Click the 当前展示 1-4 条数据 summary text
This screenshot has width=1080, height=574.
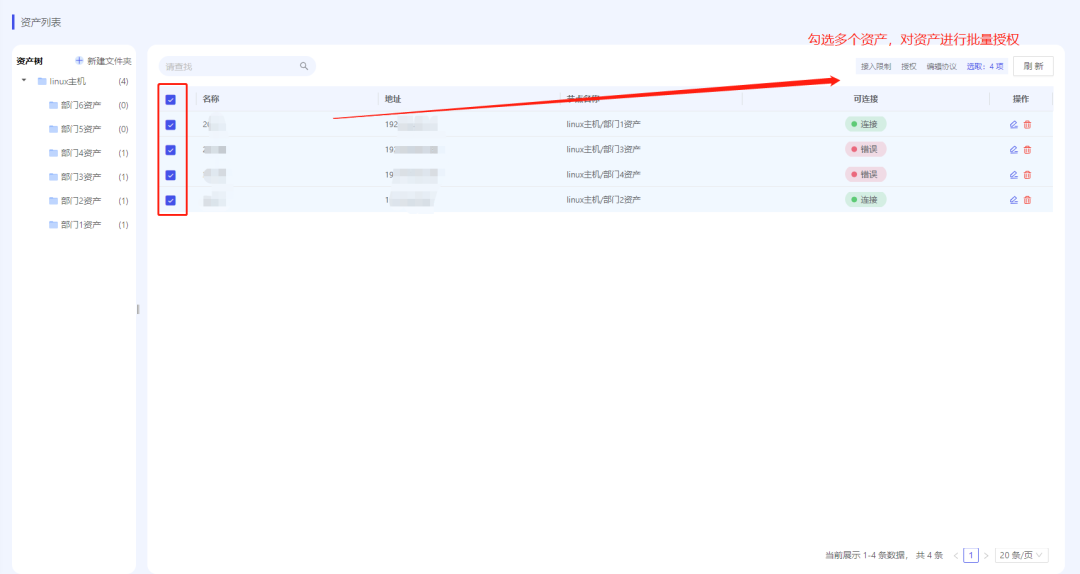865,555
